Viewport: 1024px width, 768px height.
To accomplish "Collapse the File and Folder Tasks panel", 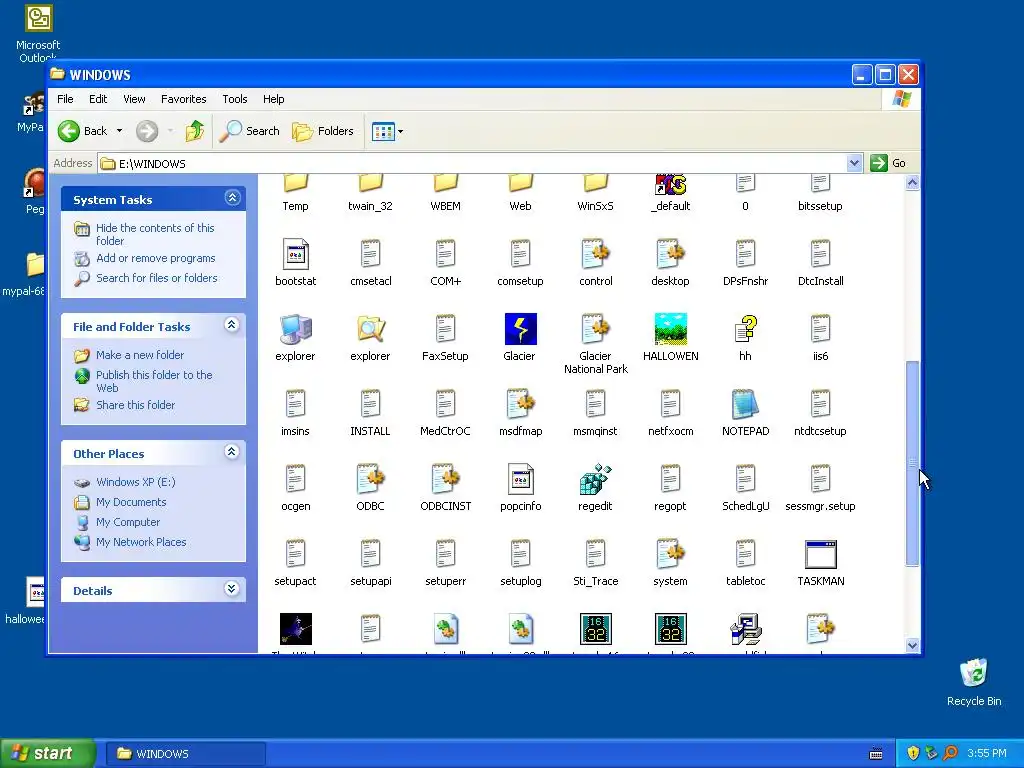I will [x=231, y=325].
